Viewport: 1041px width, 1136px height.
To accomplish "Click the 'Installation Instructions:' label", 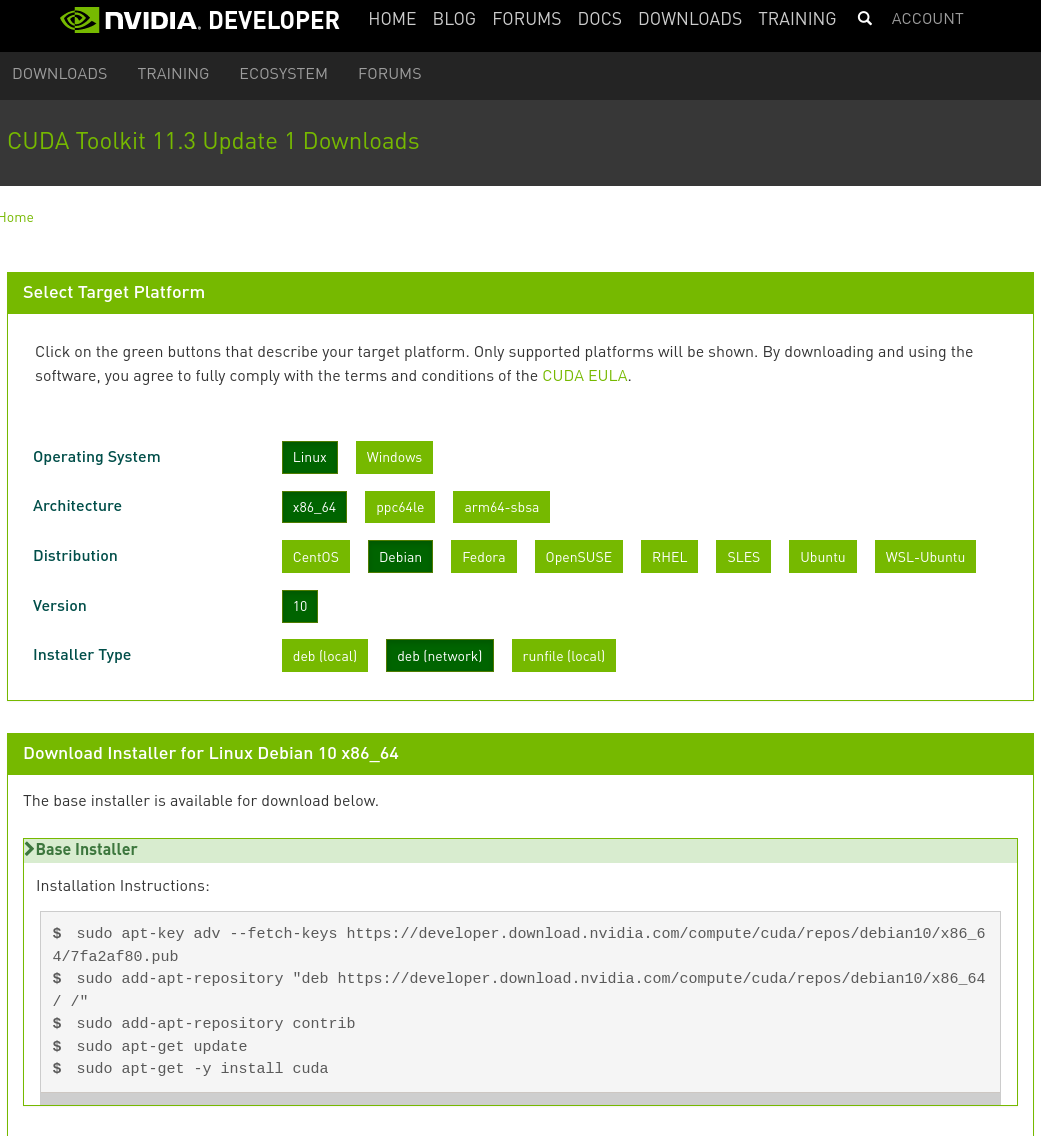I will [x=123, y=886].
